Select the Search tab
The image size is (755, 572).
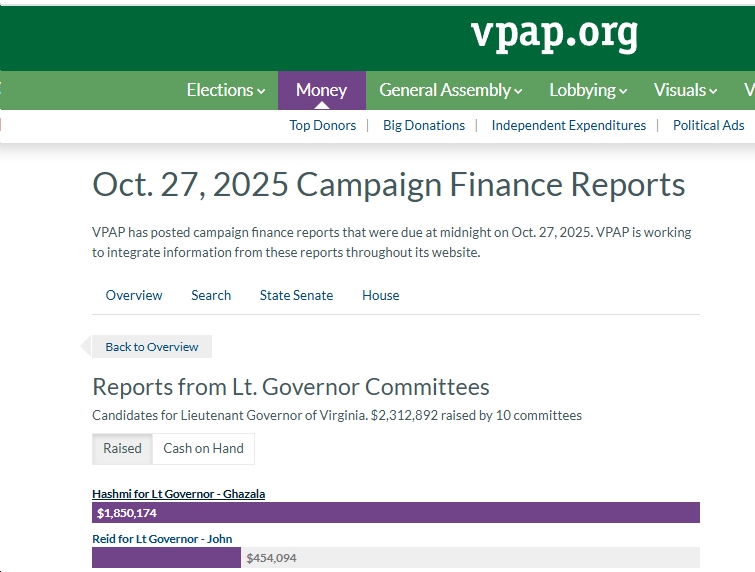pyautogui.click(x=211, y=295)
